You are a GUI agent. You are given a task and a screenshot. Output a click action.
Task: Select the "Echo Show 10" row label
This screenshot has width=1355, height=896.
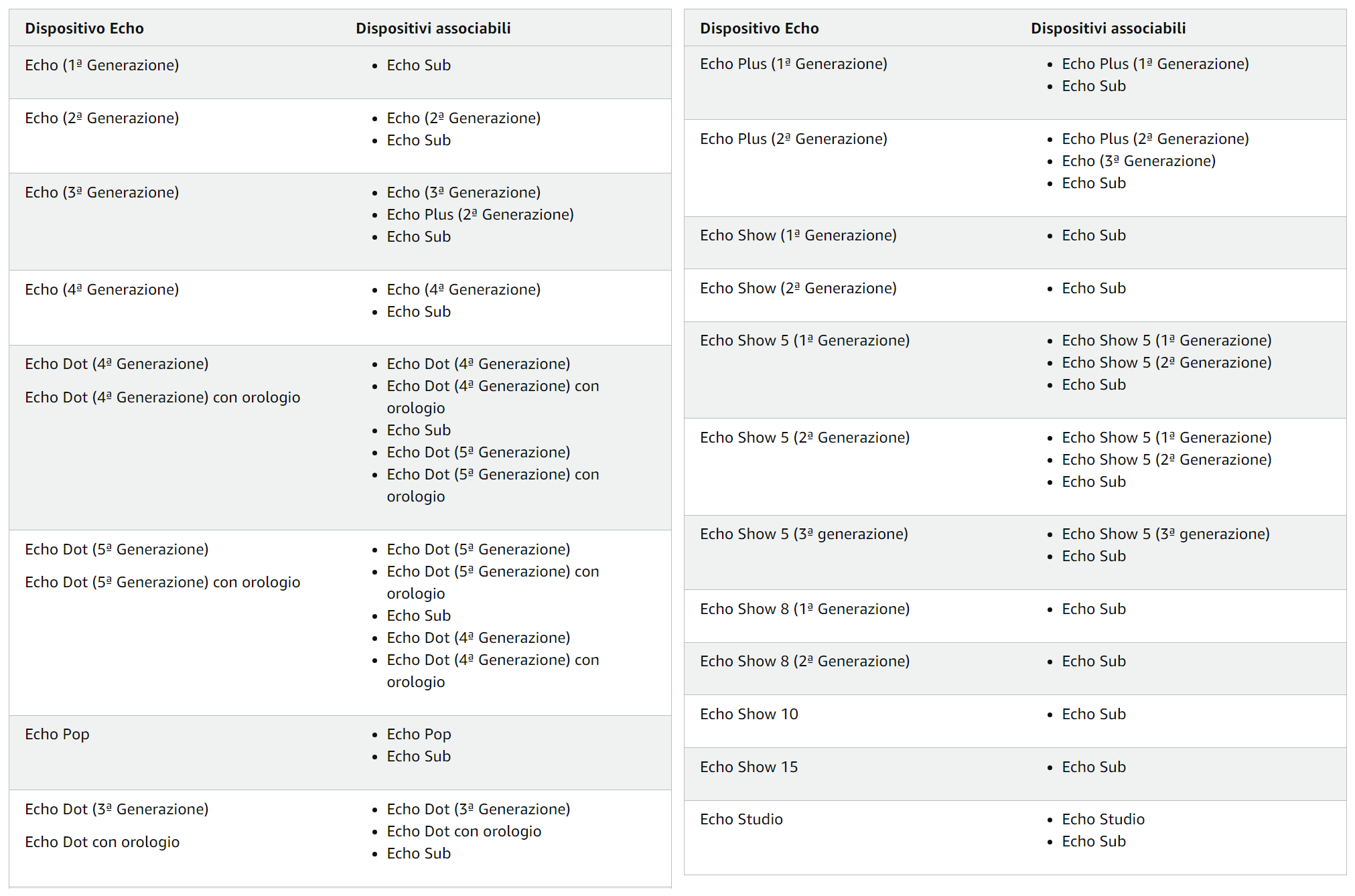coord(749,714)
